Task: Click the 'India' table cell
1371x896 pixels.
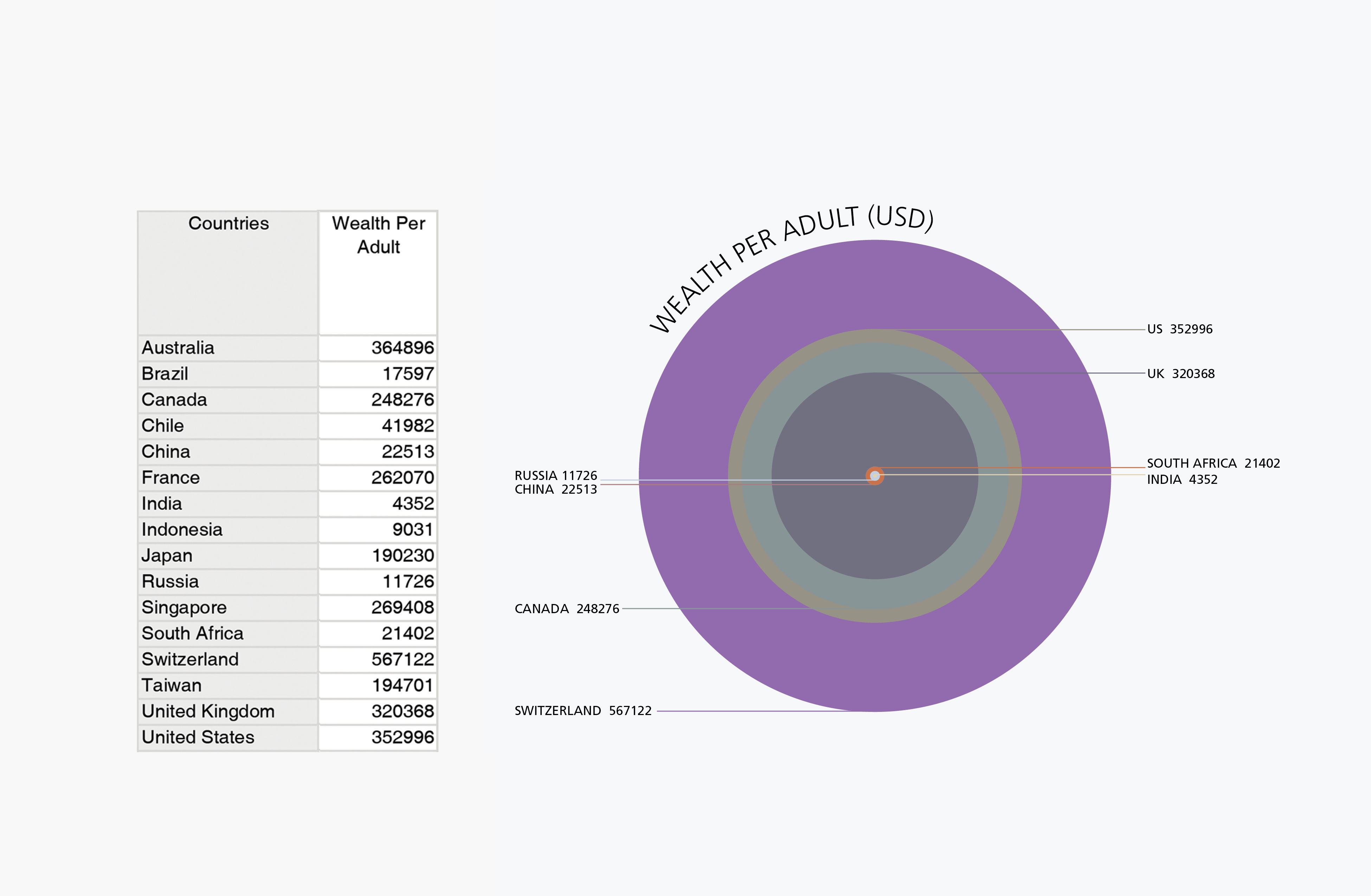Action: pos(228,504)
